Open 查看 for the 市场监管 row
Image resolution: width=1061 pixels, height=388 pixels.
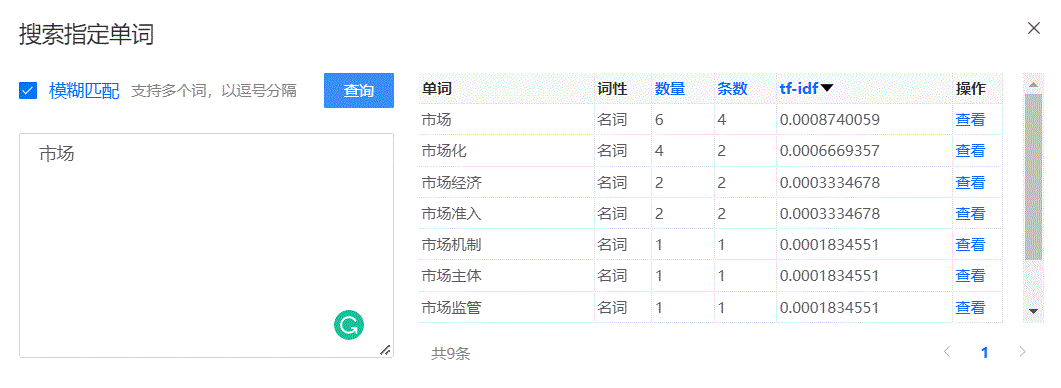pyautogui.click(x=970, y=307)
